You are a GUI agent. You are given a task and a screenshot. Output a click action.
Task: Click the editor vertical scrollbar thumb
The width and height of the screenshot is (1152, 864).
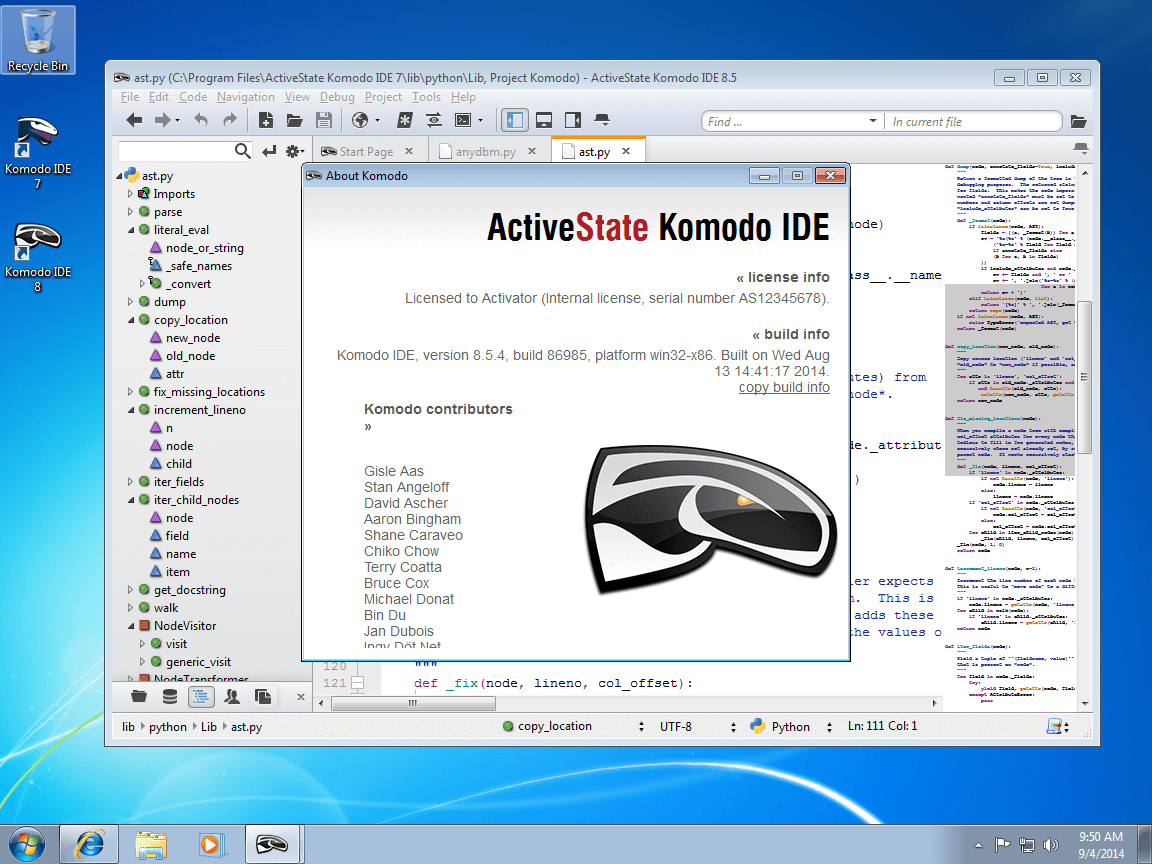pyautogui.click(x=1085, y=376)
